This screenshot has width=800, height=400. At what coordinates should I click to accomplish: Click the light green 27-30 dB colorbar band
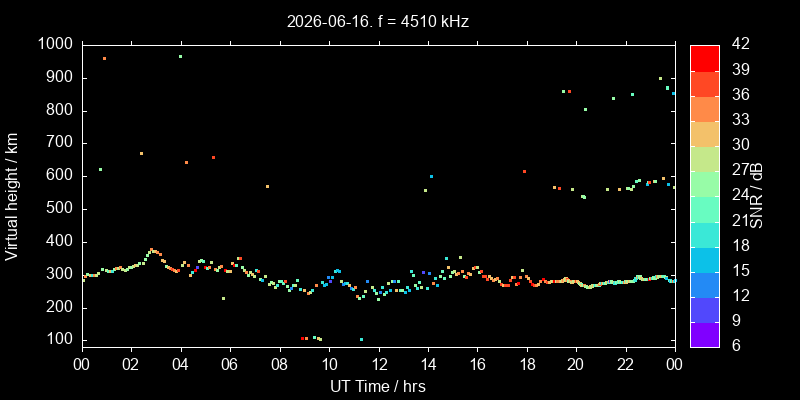point(705,158)
